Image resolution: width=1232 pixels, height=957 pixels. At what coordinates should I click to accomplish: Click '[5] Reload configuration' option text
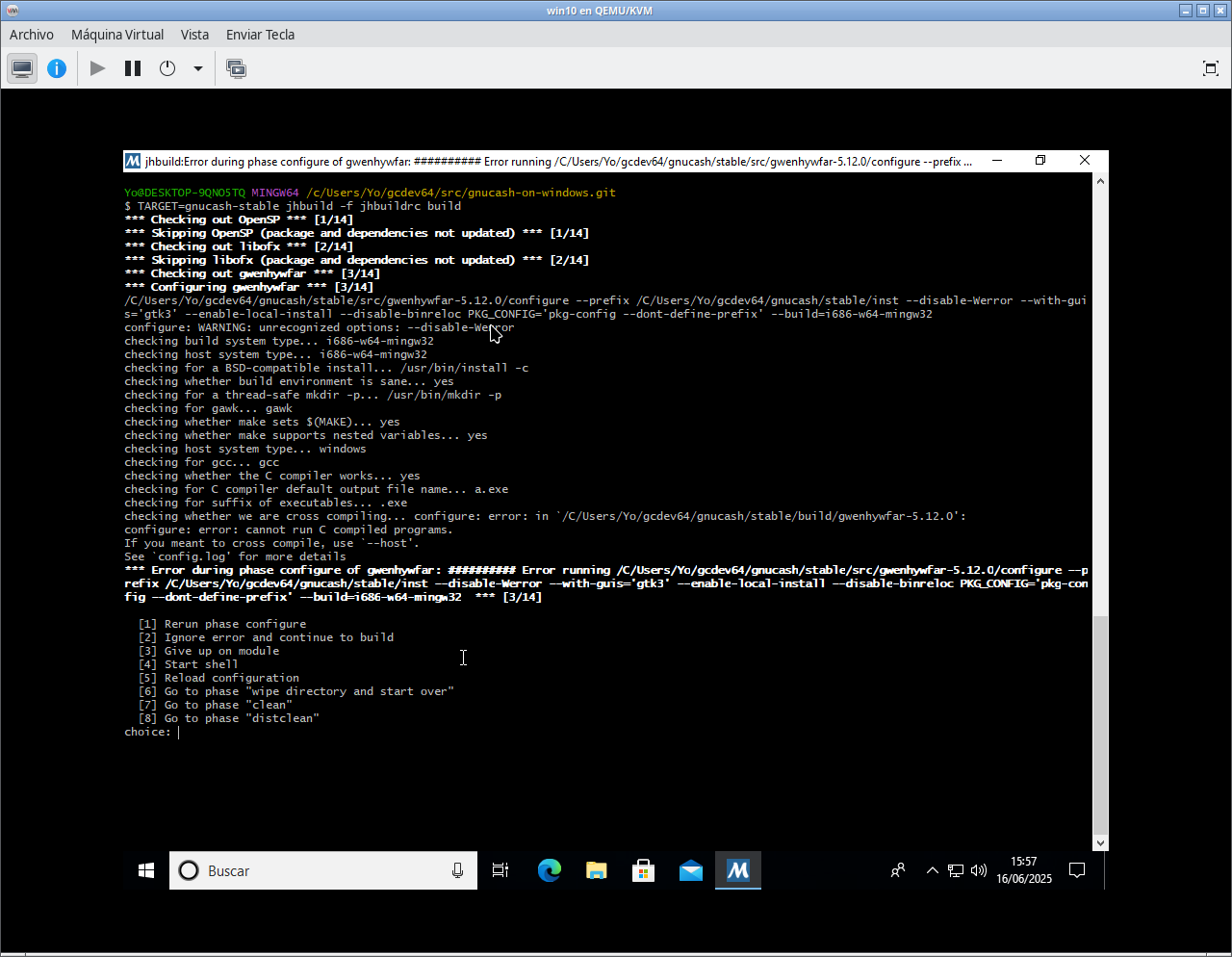[218, 678]
